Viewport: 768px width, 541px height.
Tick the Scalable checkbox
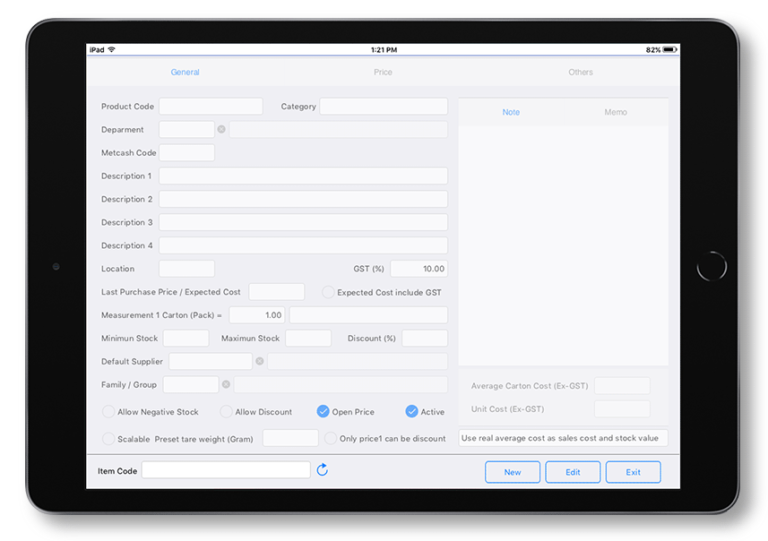[109, 438]
